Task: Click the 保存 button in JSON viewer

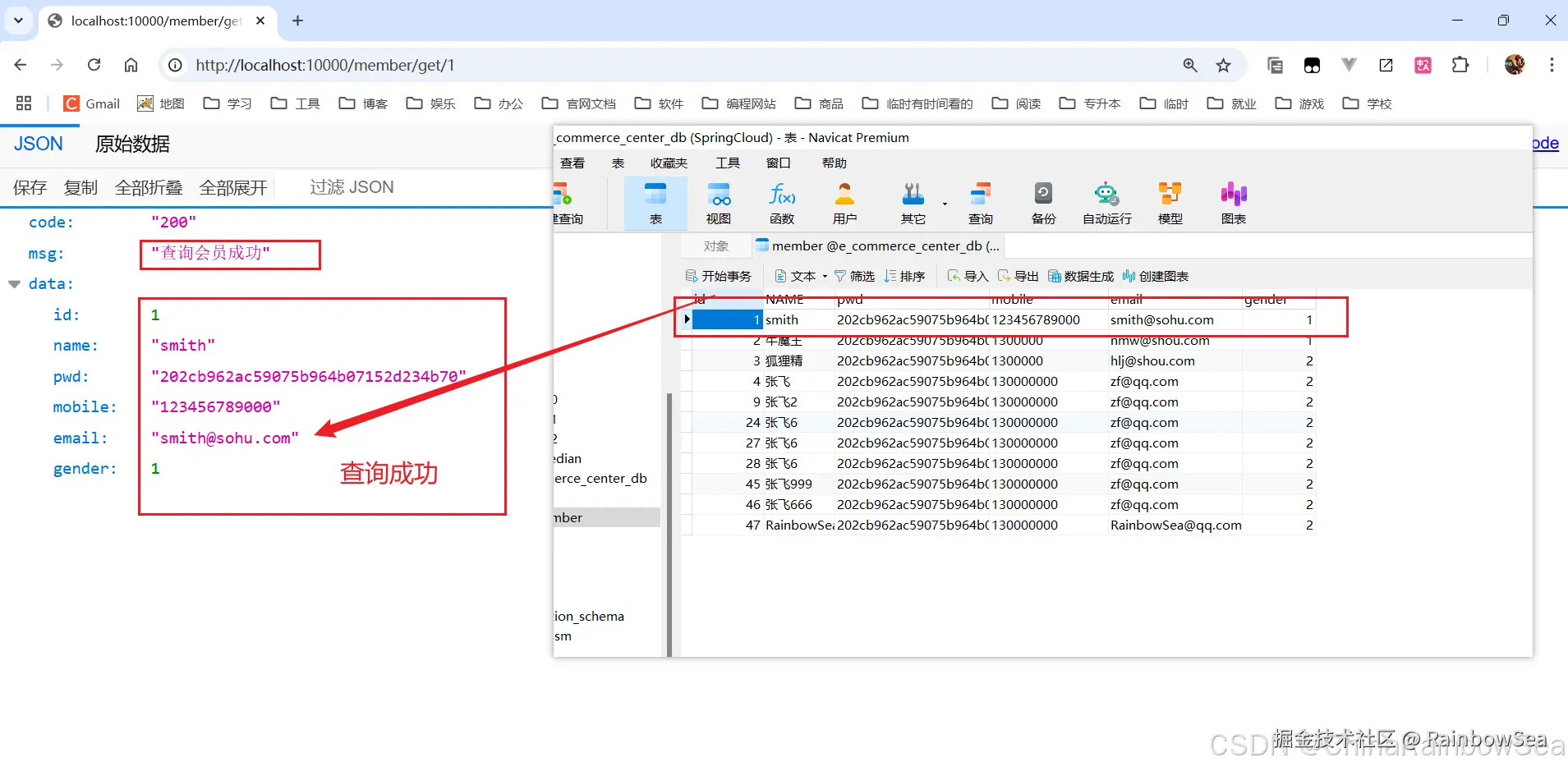Action: point(30,187)
